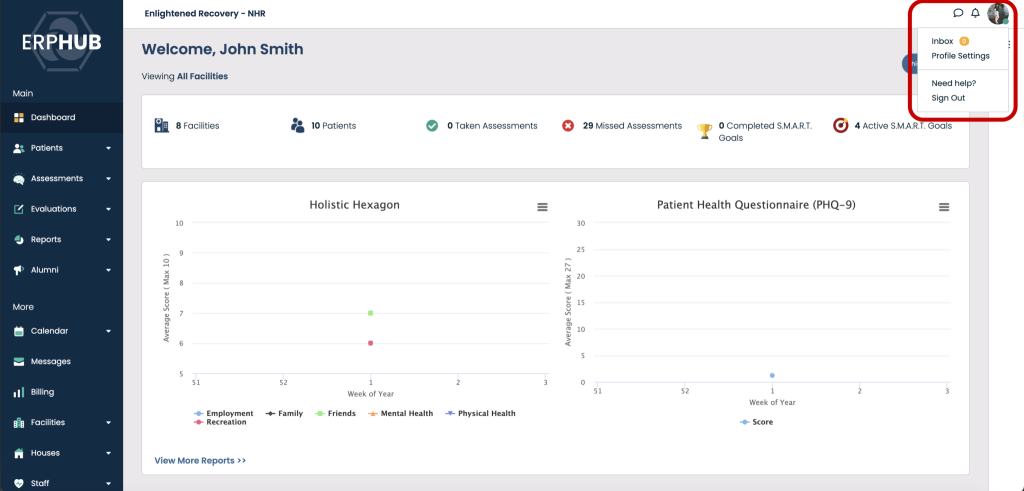Expand the Calendar submenu arrow

(108, 331)
